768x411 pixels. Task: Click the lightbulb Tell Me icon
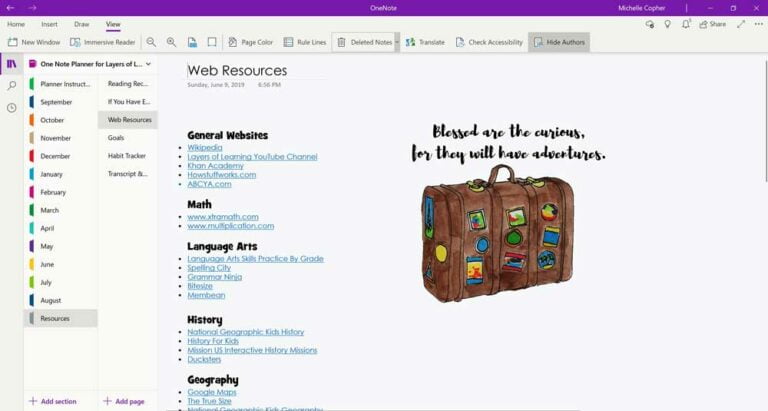(x=667, y=24)
